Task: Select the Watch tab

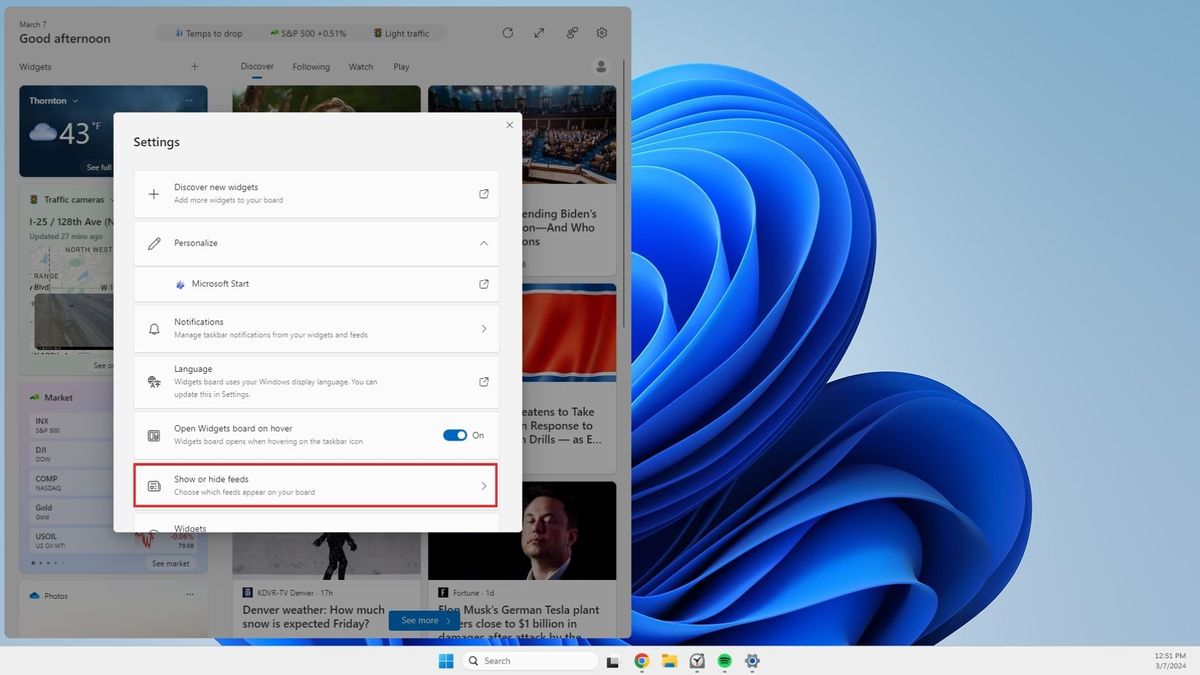Action: [360, 66]
